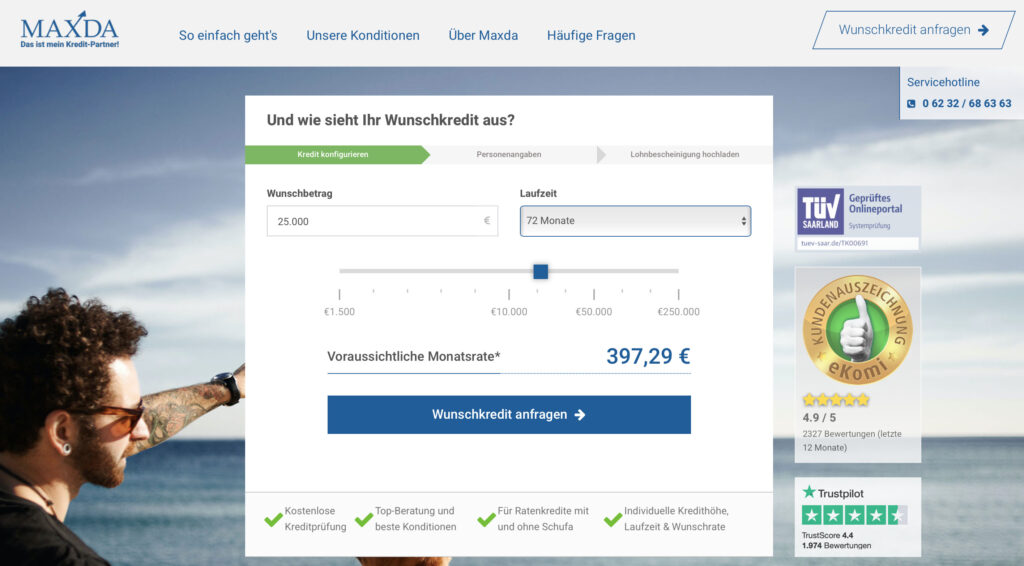Click TrustScore 4.4 text
The height and width of the screenshot is (566, 1024).
[x=827, y=535]
